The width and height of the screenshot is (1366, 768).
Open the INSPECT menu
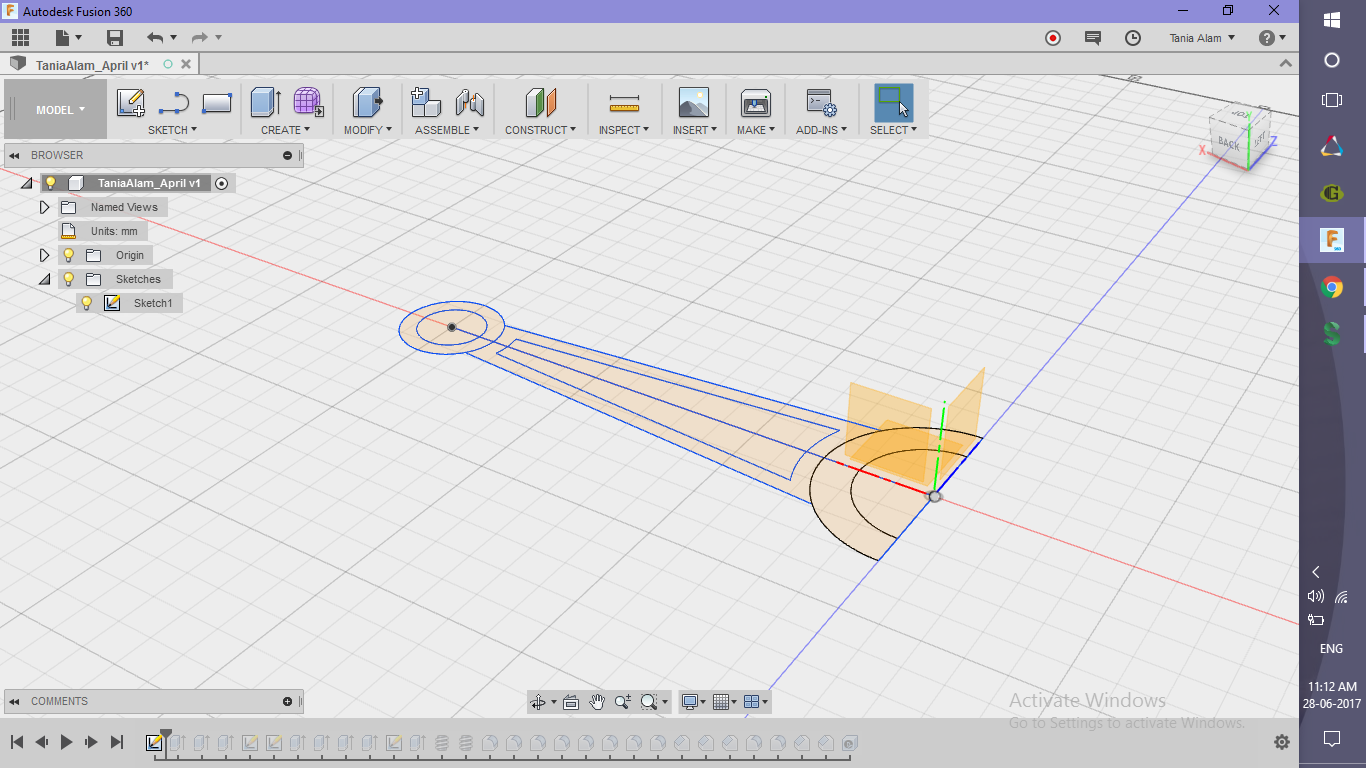pos(624,130)
